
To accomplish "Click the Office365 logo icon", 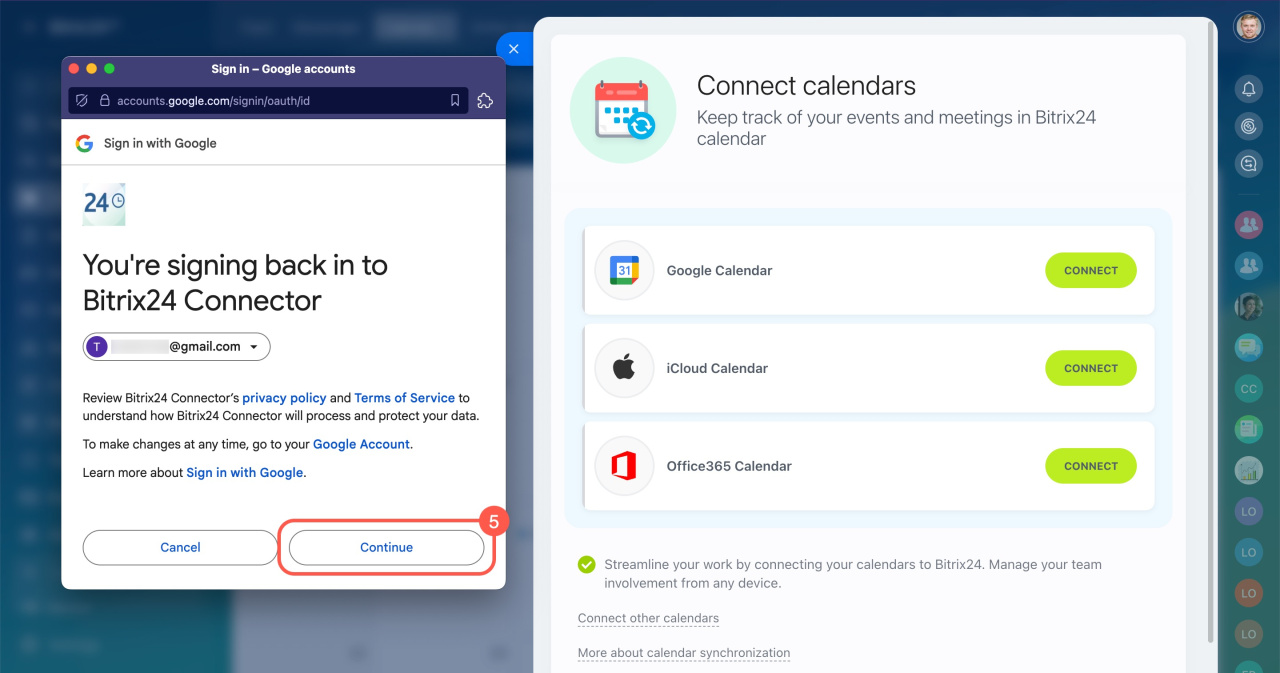I will click(x=624, y=466).
